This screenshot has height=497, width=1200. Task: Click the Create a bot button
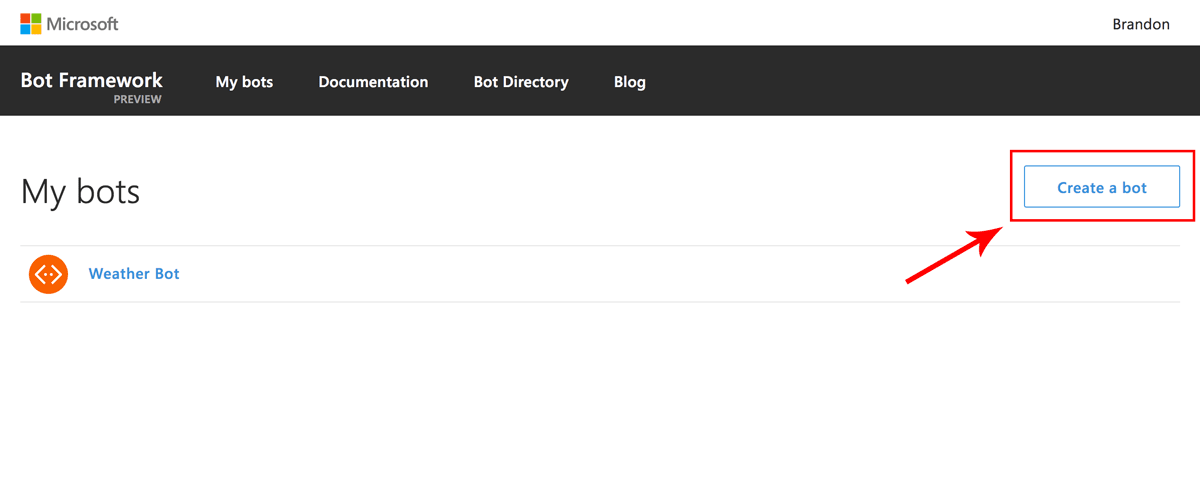[1102, 187]
